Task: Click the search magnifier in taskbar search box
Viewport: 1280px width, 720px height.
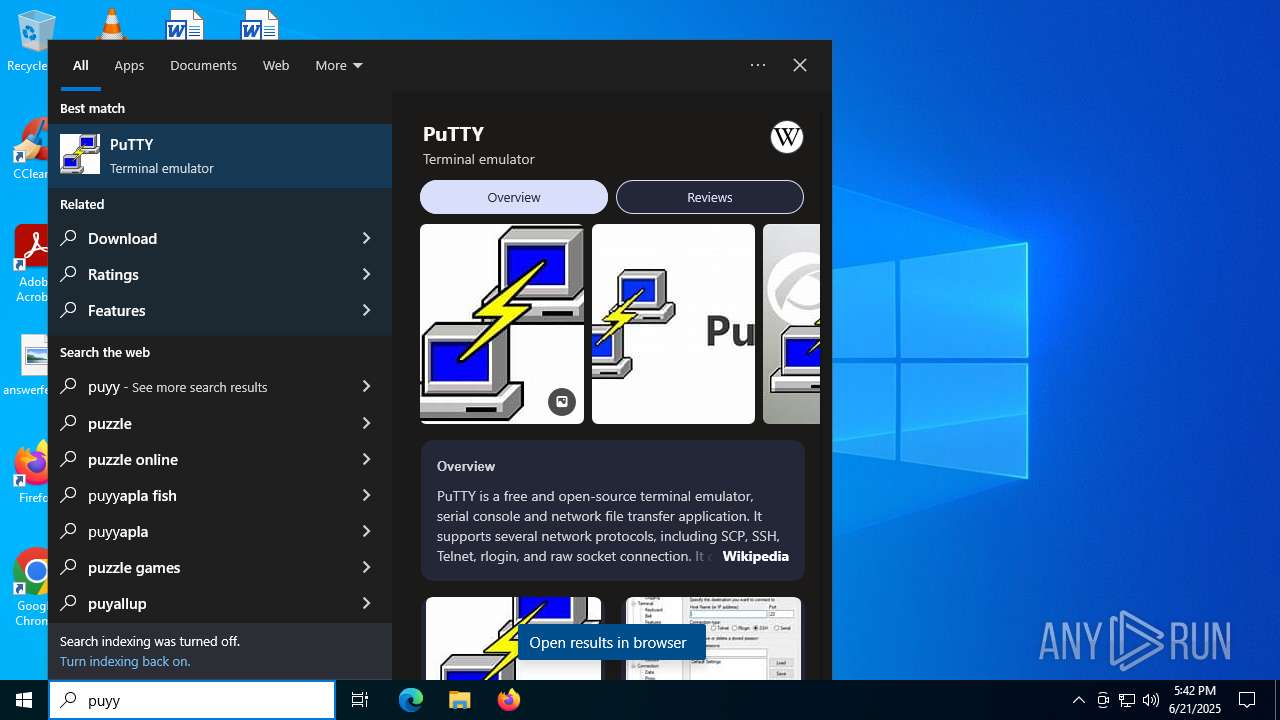Action: [x=69, y=700]
